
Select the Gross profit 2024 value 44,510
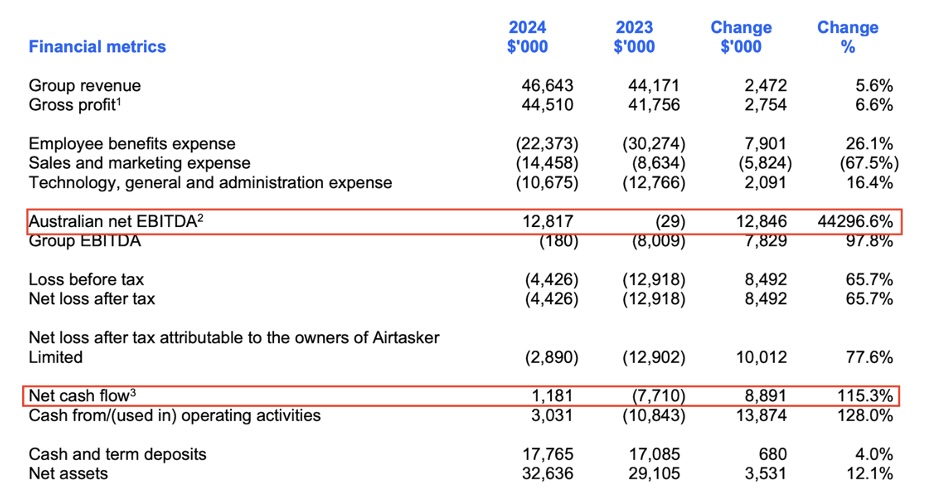(x=547, y=105)
